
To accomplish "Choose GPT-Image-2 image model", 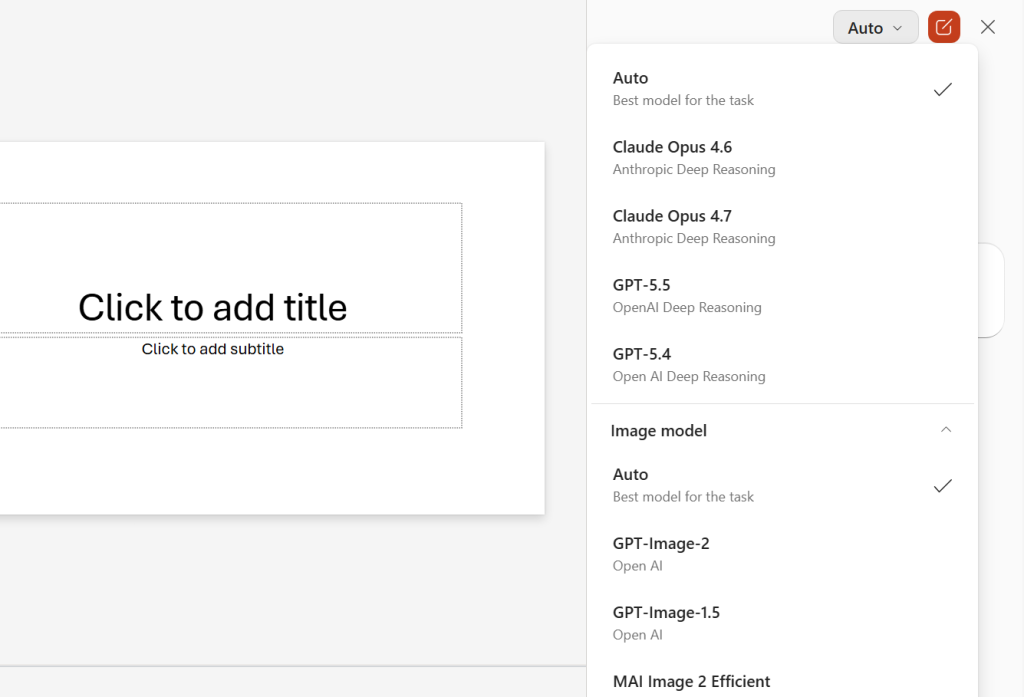I will [782, 554].
